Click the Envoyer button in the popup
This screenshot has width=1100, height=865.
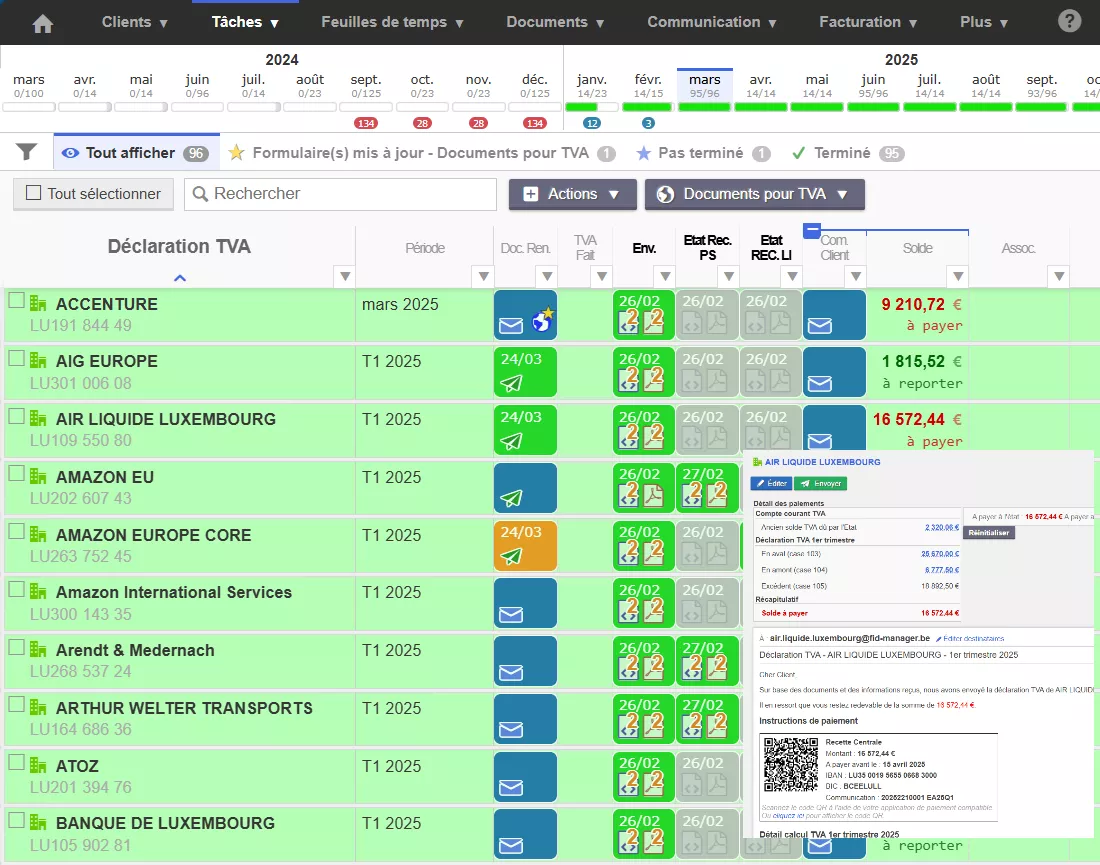821,483
